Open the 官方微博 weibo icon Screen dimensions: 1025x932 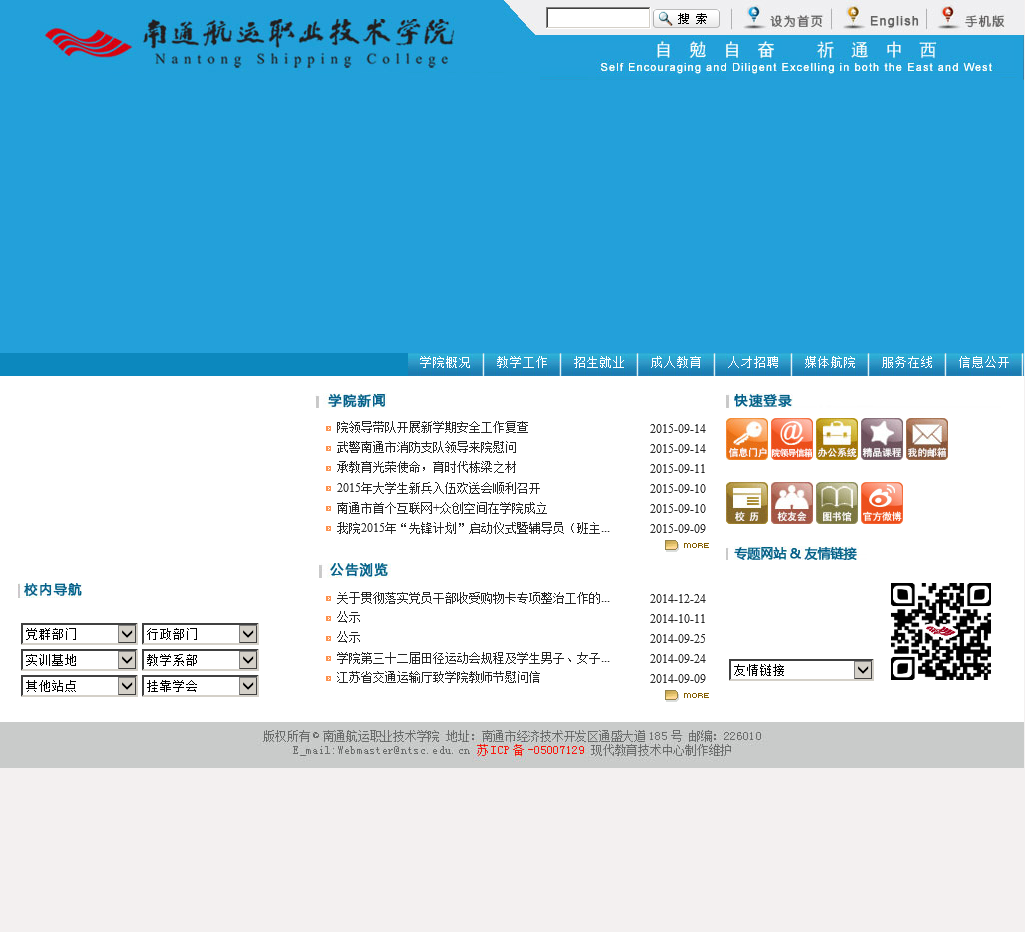point(882,503)
